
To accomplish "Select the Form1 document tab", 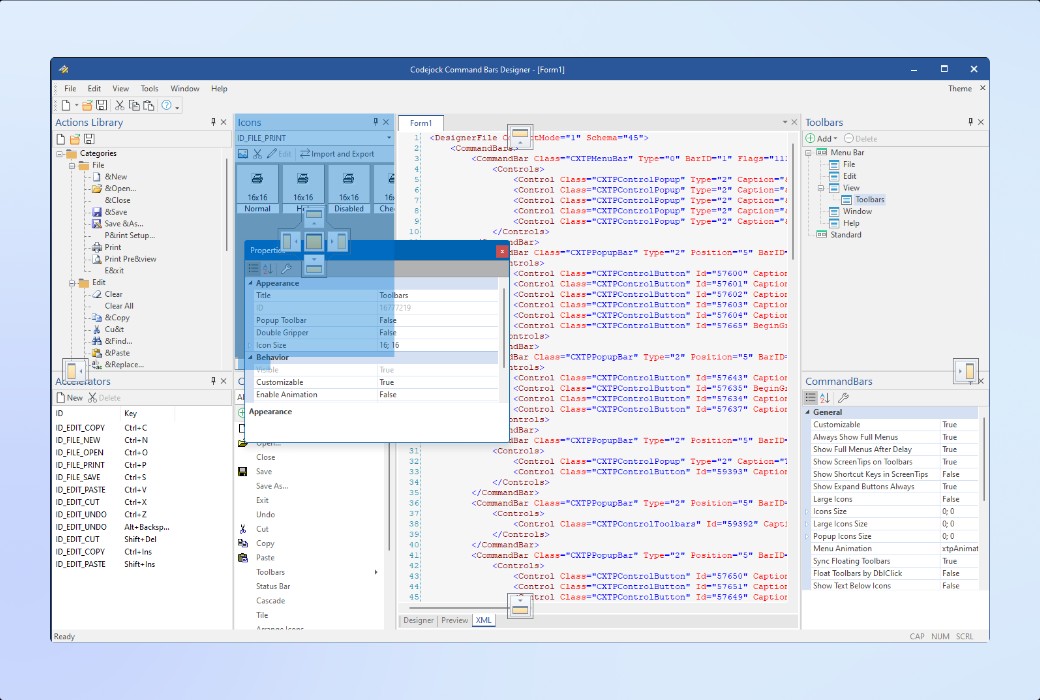I will [x=421, y=123].
